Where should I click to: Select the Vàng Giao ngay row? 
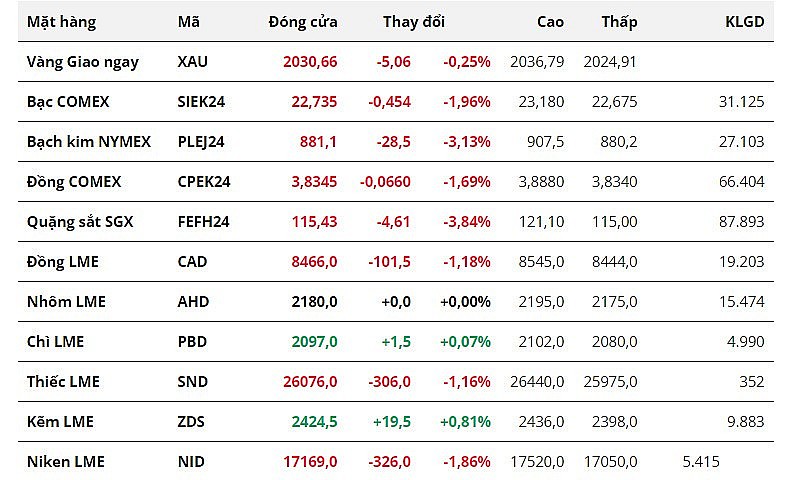82,61
